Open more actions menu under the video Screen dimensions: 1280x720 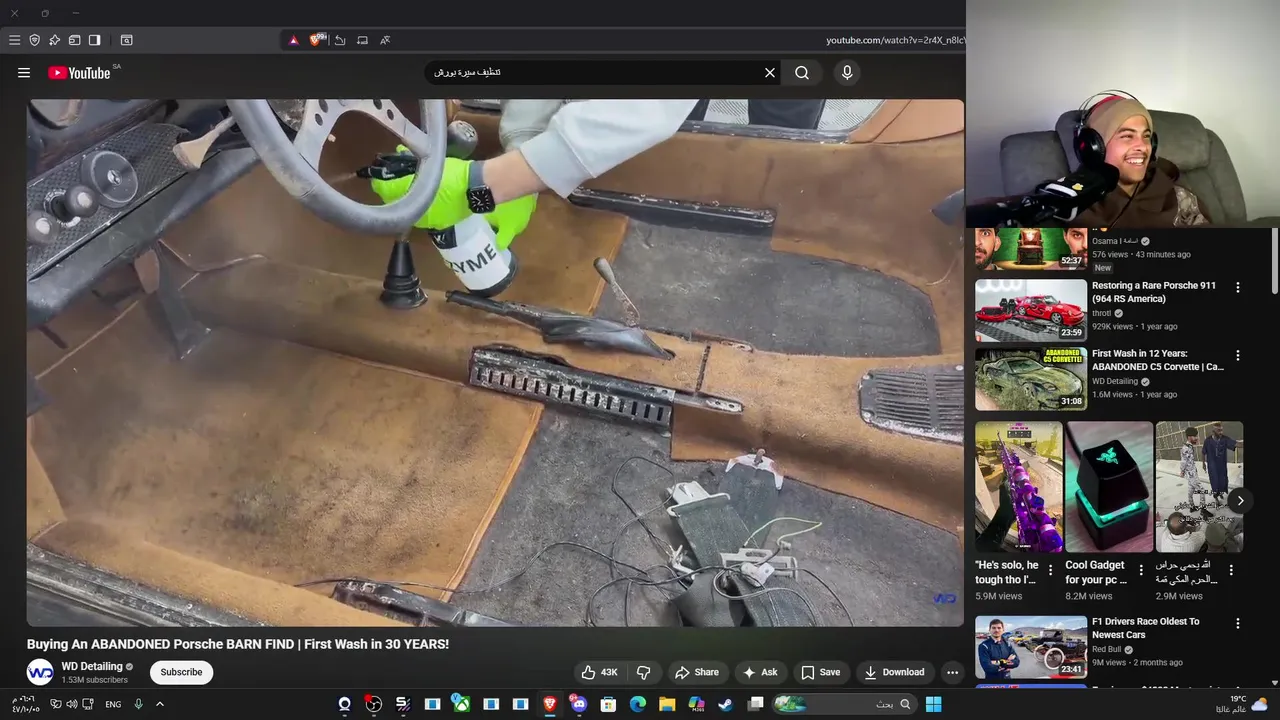point(952,672)
